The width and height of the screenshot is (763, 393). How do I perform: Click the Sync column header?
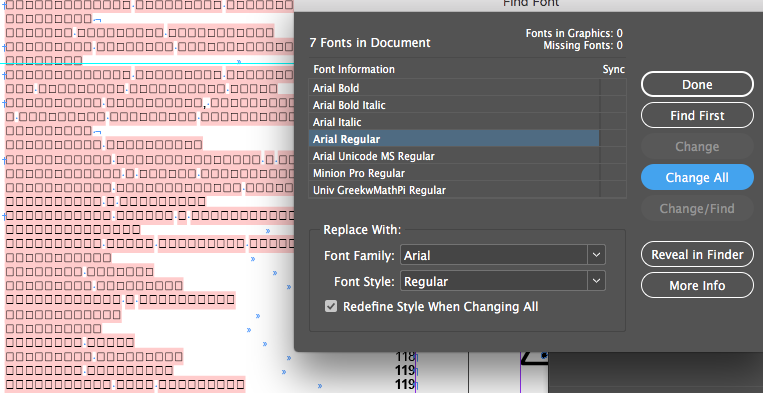pos(613,69)
